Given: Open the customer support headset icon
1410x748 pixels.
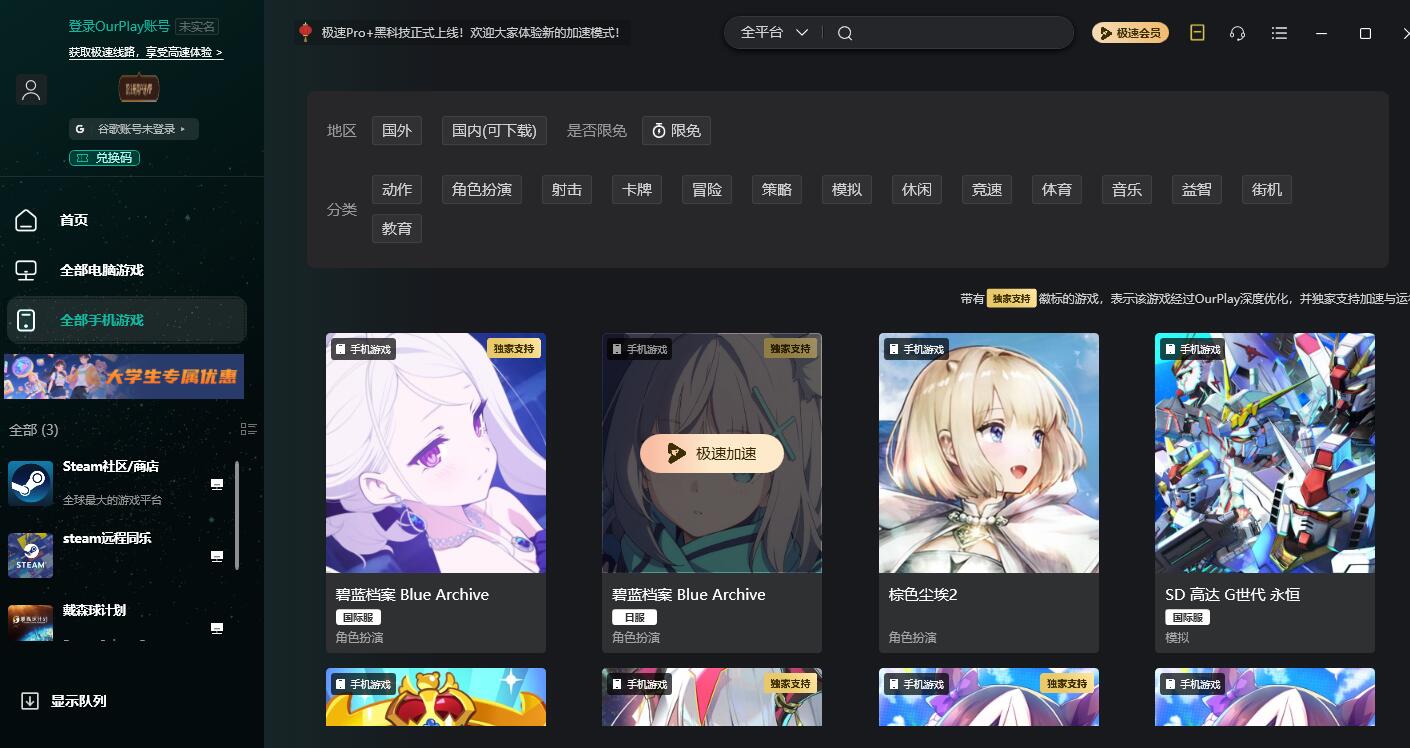Looking at the screenshot, I should (x=1237, y=33).
